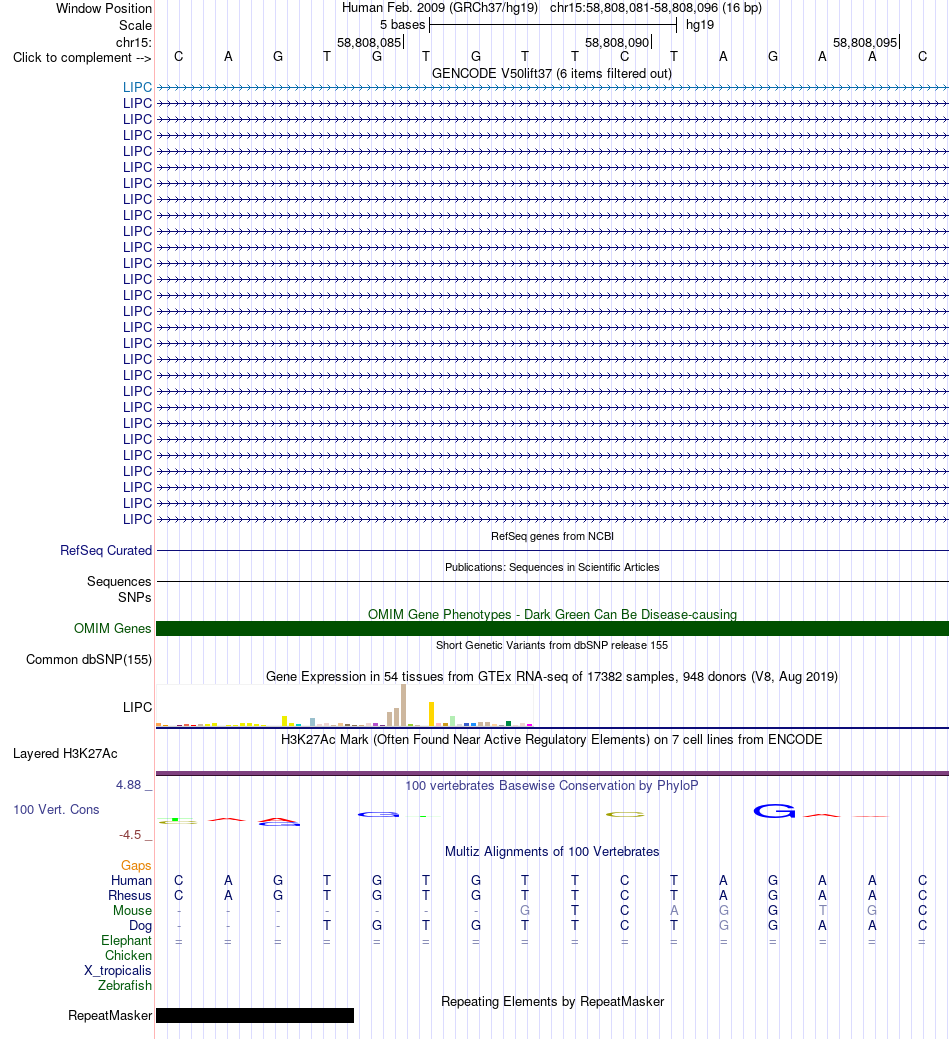
Task: Click the 100 Vert. Cons label
Action: [x=56, y=810]
